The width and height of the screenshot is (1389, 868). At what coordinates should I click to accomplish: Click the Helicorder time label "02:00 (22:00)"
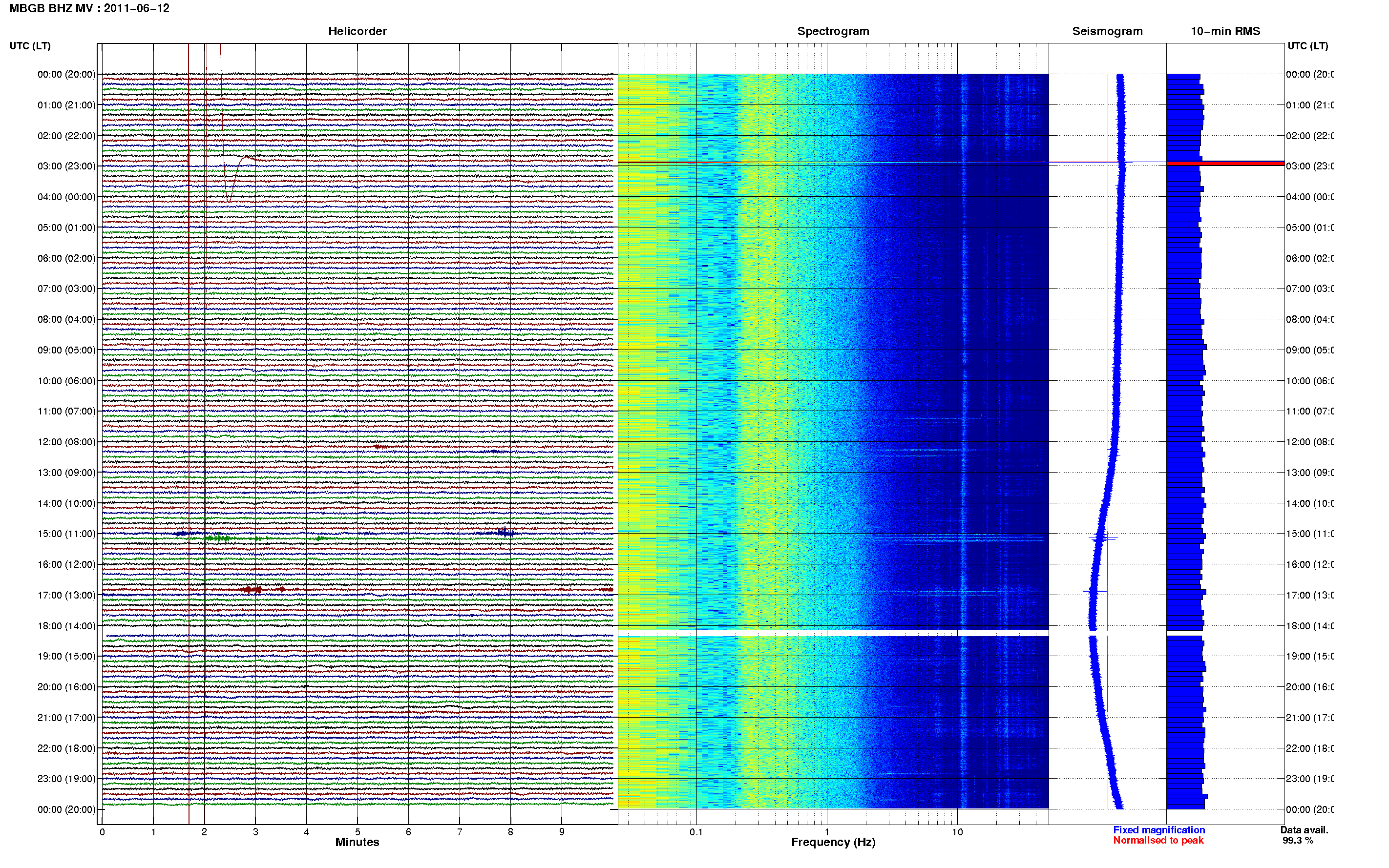pos(66,136)
